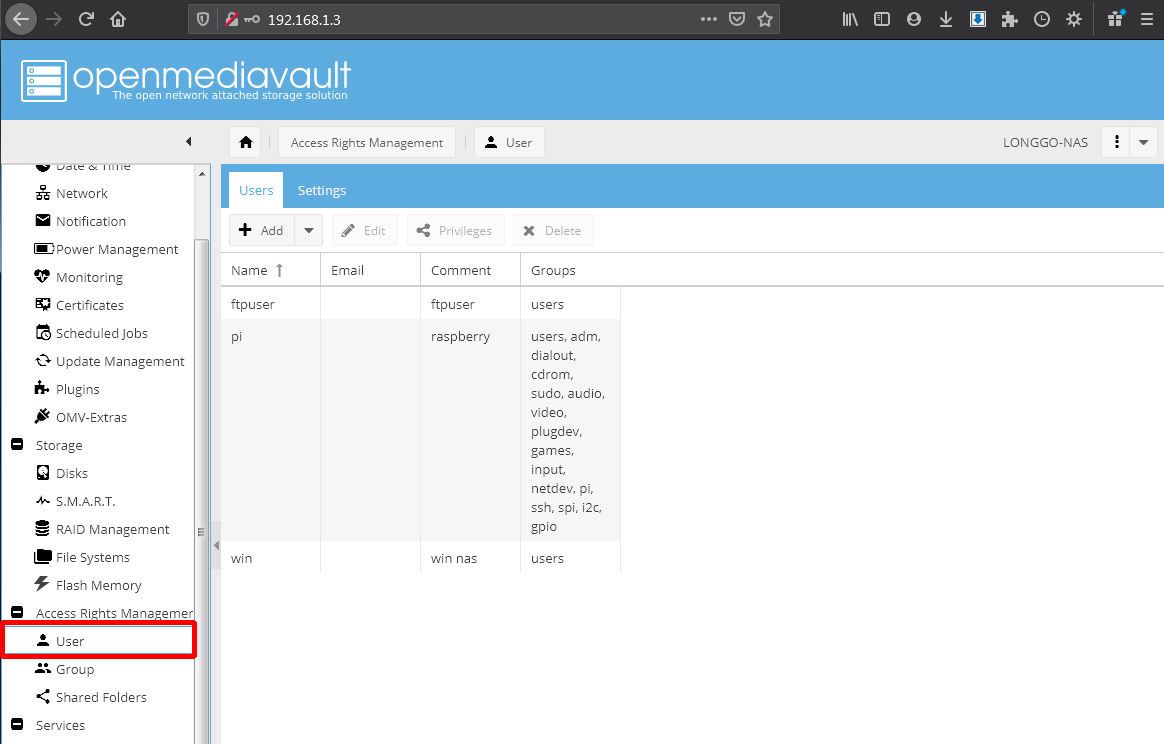
Task: Open Firefox hamburger menu
Action: [x=1147, y=19]
